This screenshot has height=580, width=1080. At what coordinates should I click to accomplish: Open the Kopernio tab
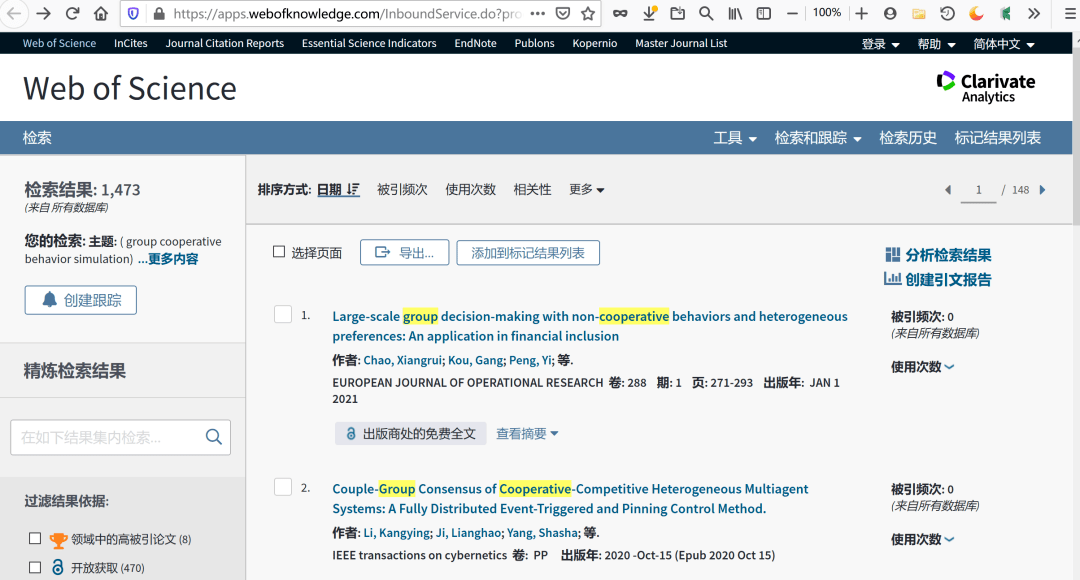click(594, 43)
